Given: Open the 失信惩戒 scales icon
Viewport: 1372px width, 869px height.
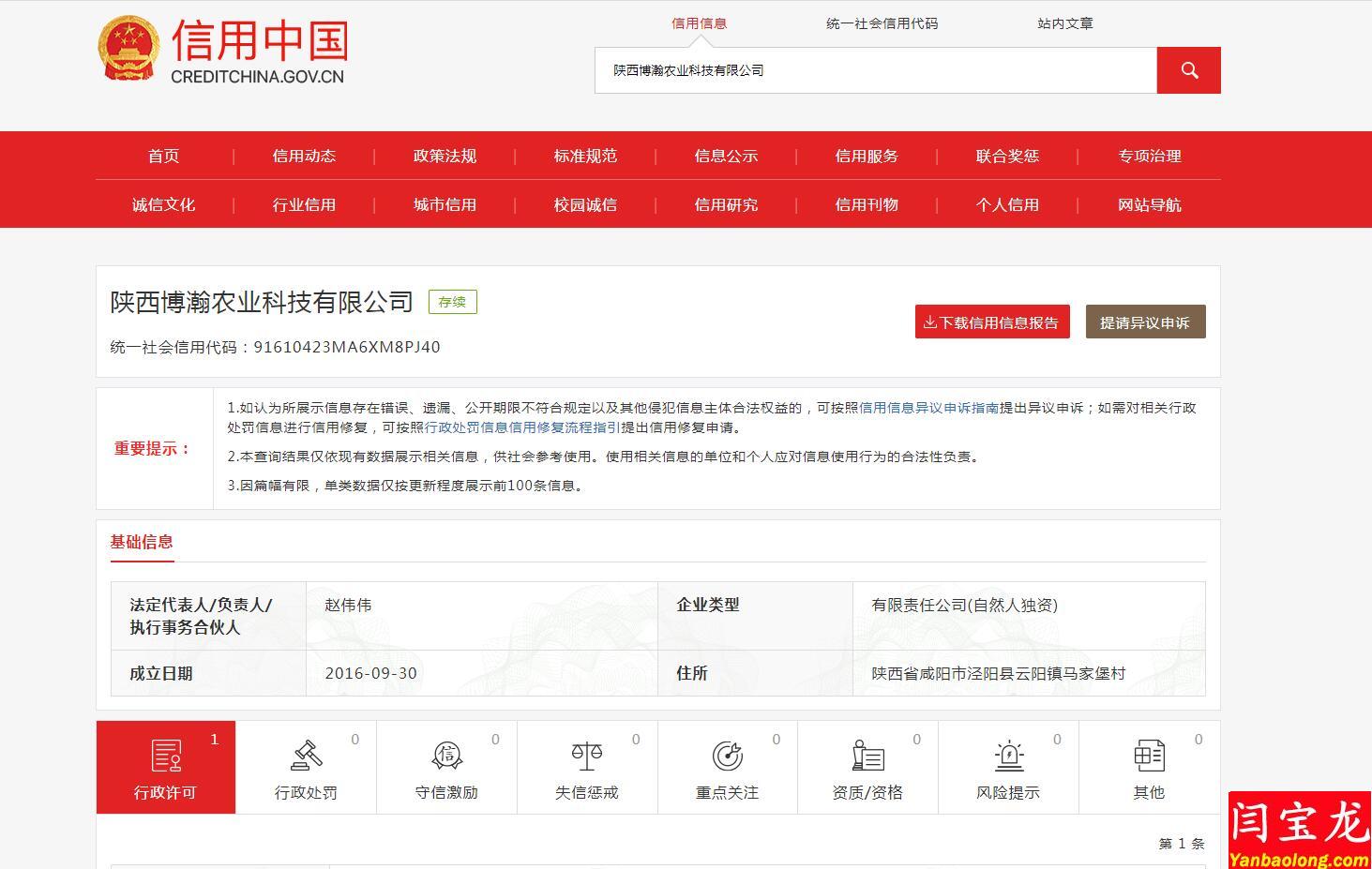Looking at the screenshot, I should click(x=587, y=756).
